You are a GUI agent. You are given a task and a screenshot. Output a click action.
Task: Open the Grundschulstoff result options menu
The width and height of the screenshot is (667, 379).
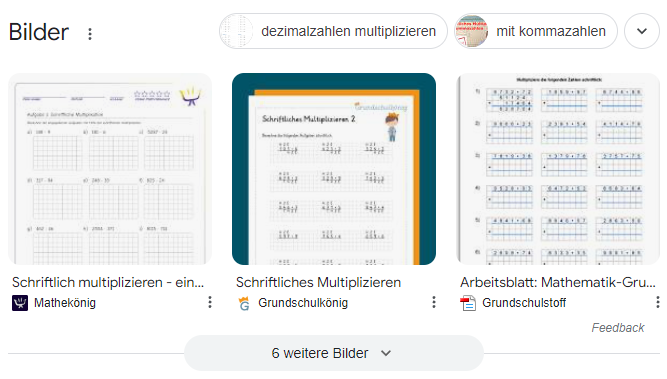[x=658, y=302]
